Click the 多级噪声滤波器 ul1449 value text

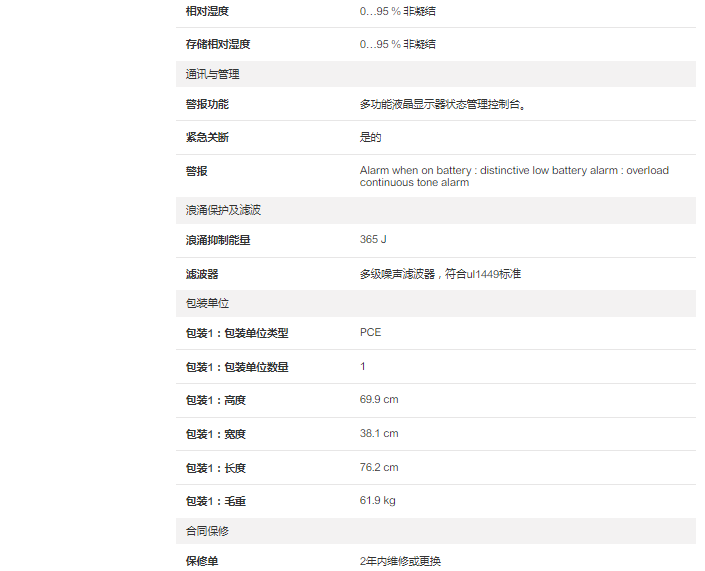pyautogui.click(x=440, y=273)
